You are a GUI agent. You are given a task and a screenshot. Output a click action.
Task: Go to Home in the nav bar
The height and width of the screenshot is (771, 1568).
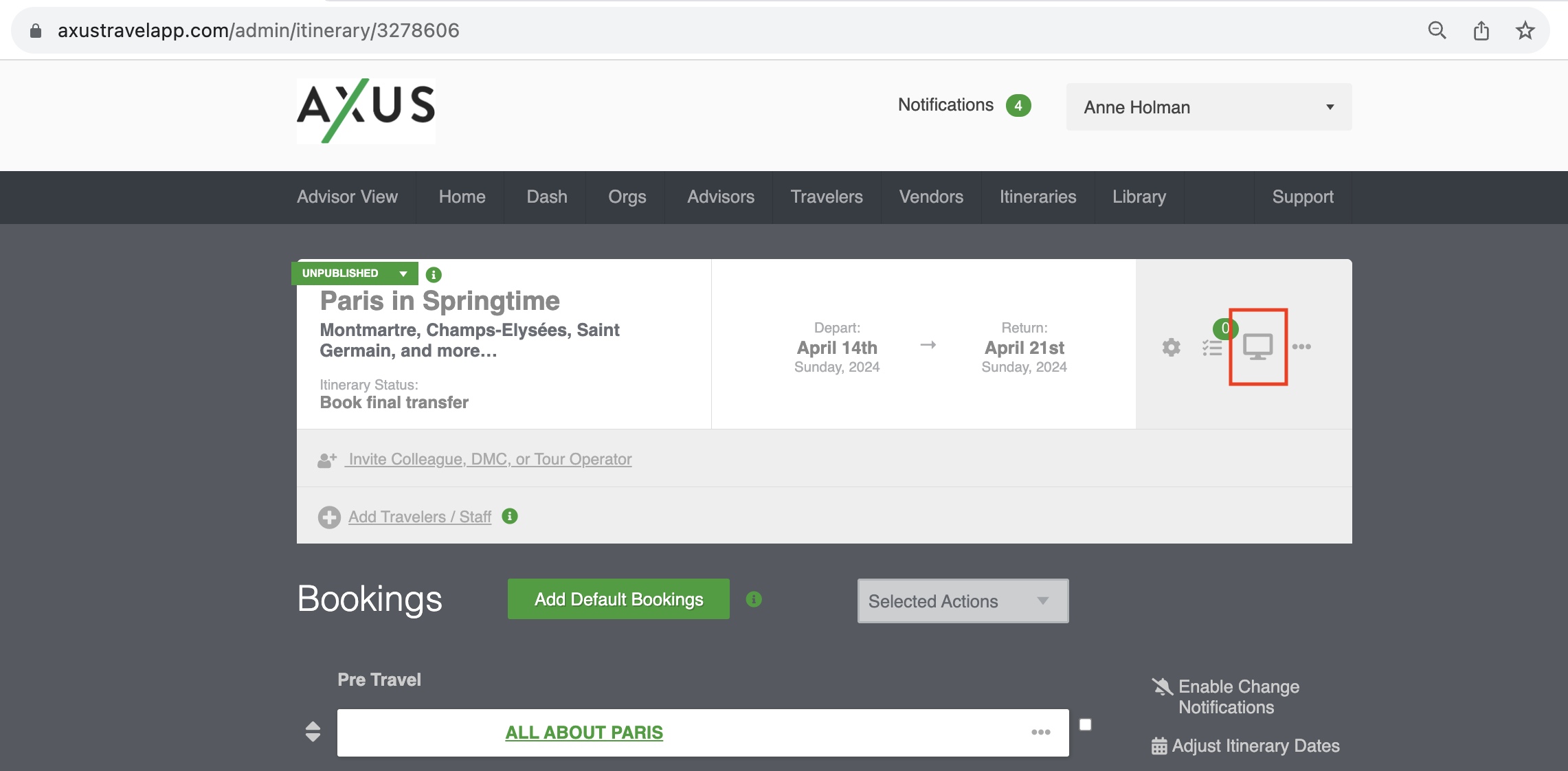(x=462, y=197)
